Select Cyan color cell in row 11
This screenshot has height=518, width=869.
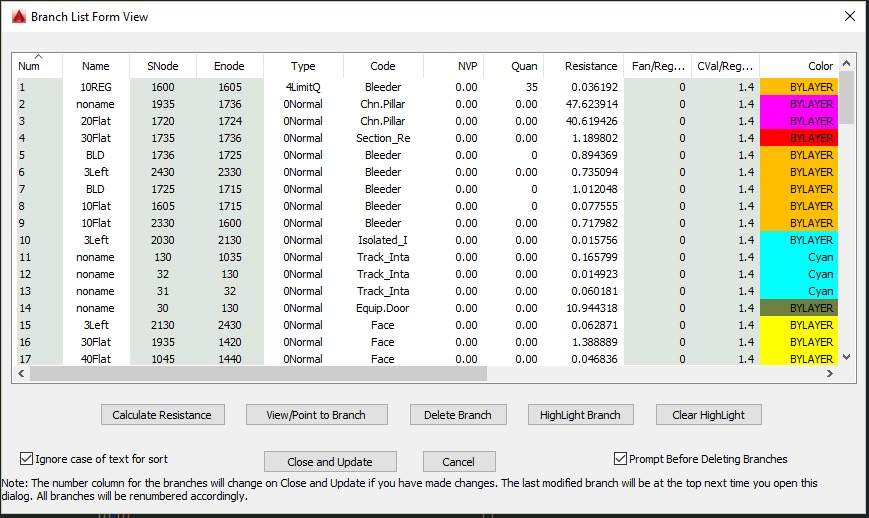[x=799, y=257]
